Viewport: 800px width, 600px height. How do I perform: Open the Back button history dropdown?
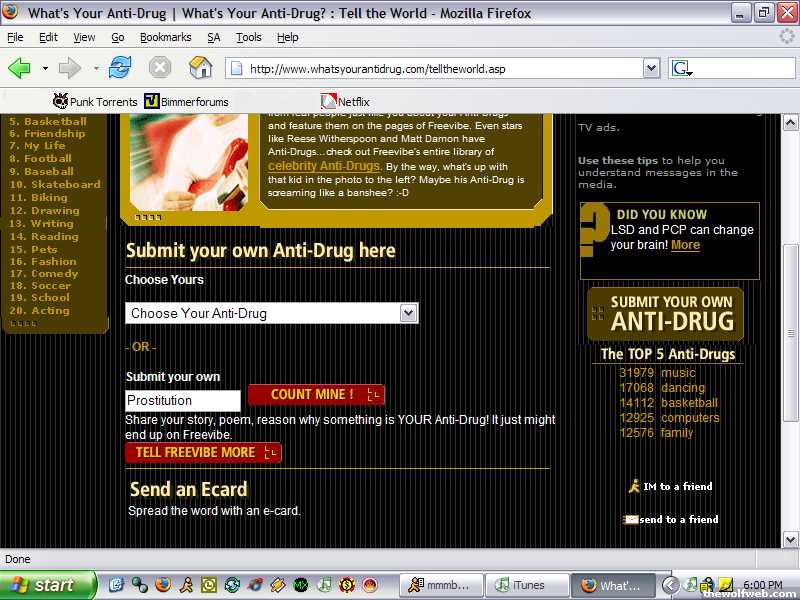pos(45,68)
